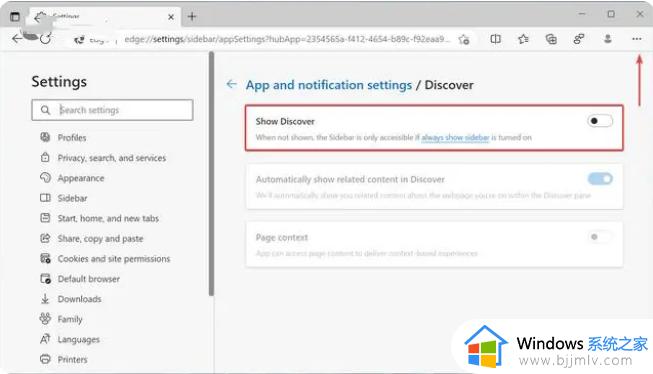Close the Settings browser tab
The width and height of the screenshot is (653, 374).
171,17
